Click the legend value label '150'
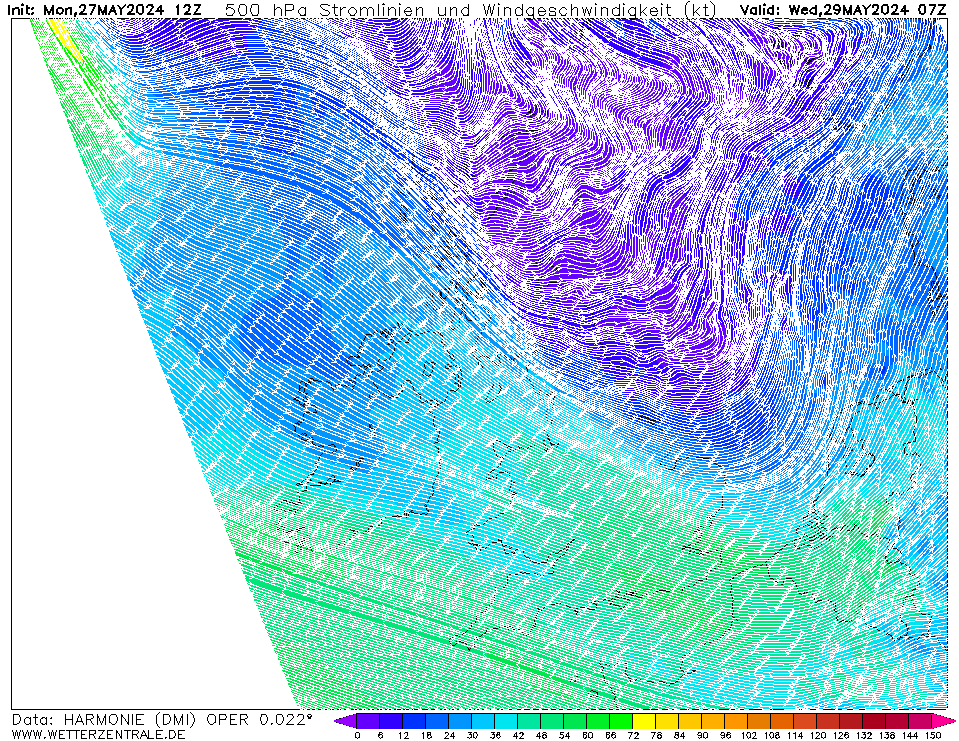Image resolution: width=959 pixels, height=741 pixels. pos(933,735)
